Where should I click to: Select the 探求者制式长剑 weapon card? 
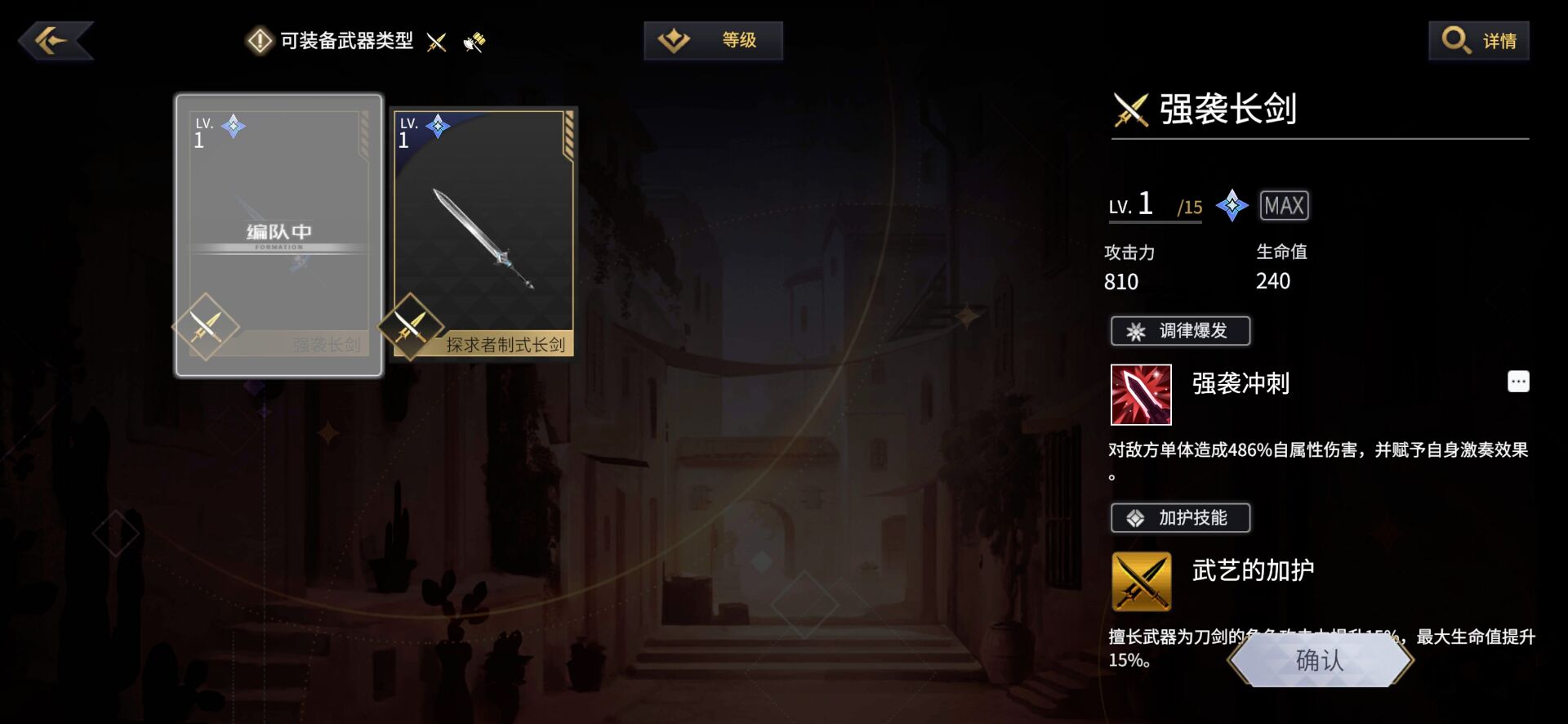[x=484, y=234]
